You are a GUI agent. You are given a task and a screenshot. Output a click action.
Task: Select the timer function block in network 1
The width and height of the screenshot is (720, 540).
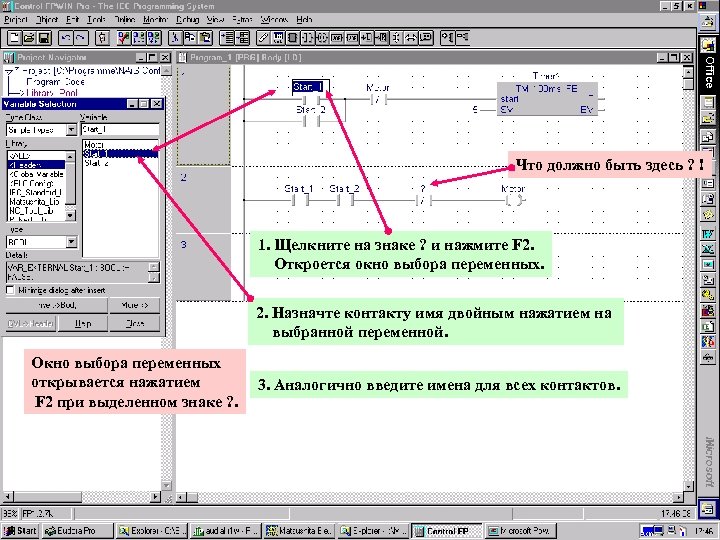click(x=547, y=99)
